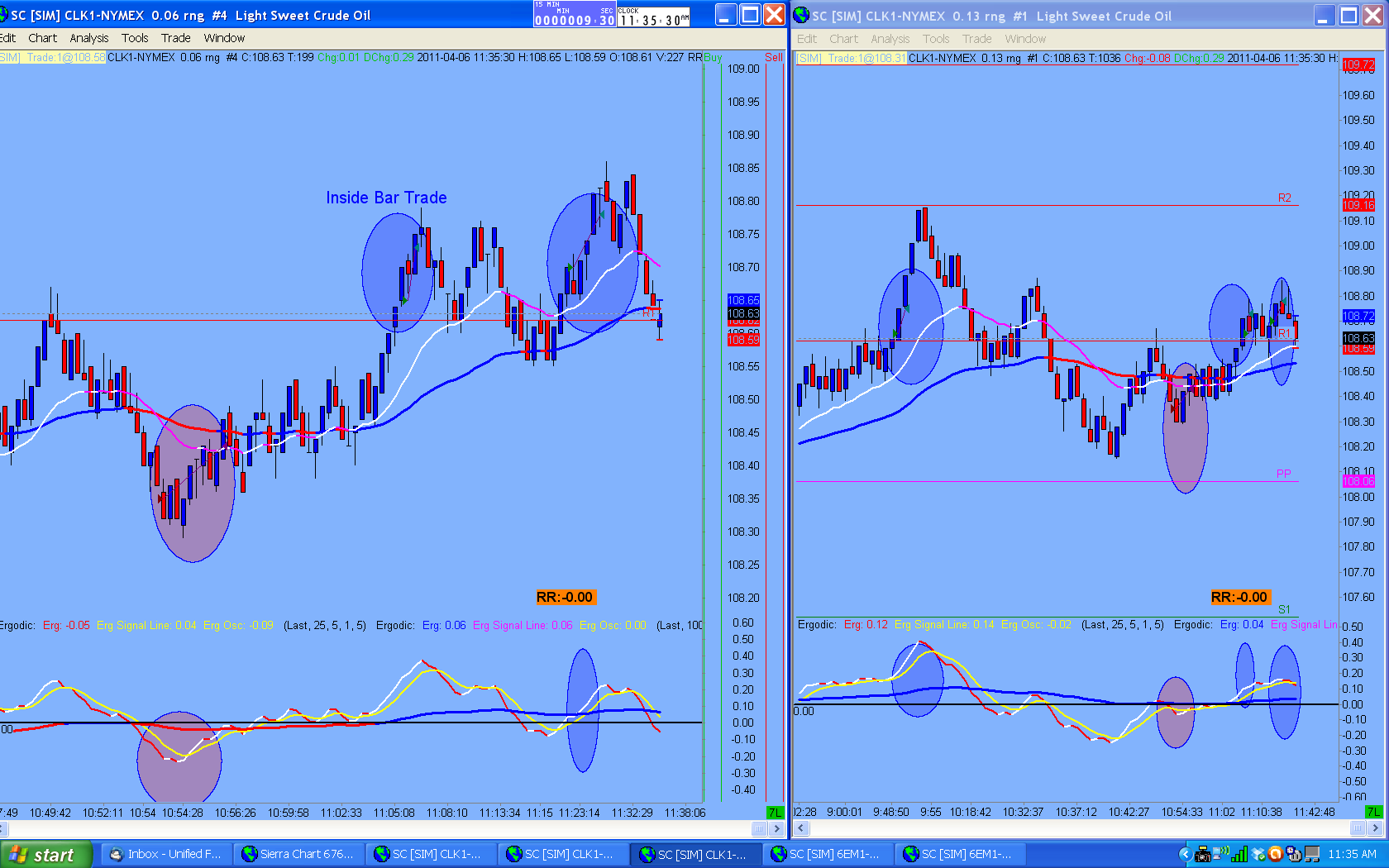Click the globe icon in the right chart title bar
Image resolution: width=1389 pixels, height=868 pixels.
tap(801, 15)
